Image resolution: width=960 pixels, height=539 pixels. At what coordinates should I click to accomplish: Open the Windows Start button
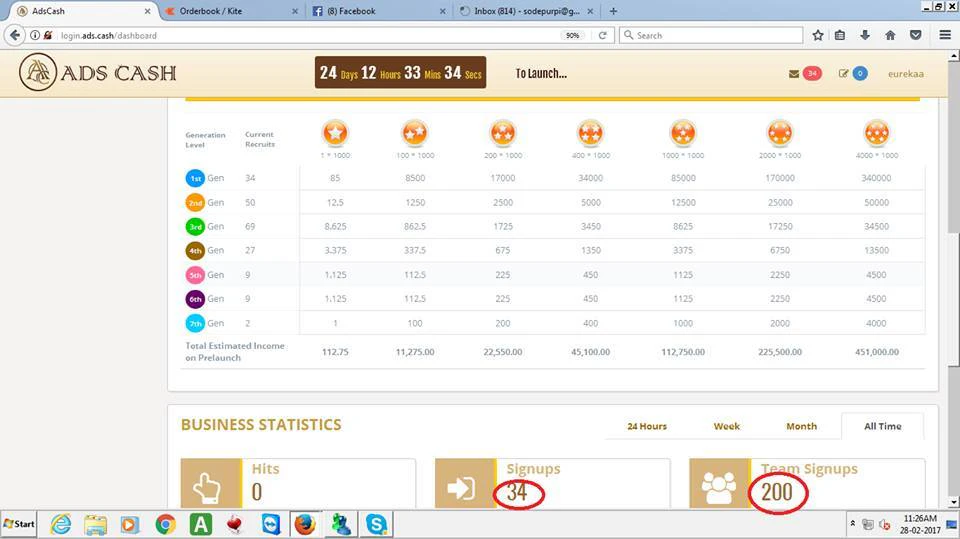tap(19, 524)
